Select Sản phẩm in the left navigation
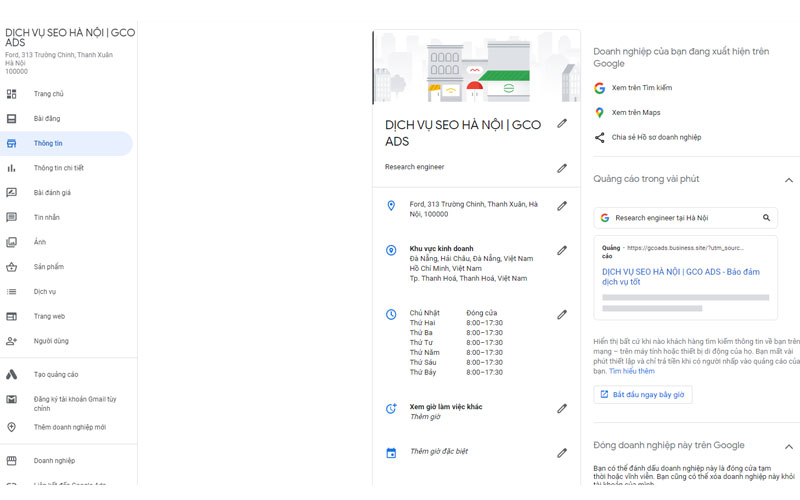Screen dimensions: 800x500 (48, 267)
